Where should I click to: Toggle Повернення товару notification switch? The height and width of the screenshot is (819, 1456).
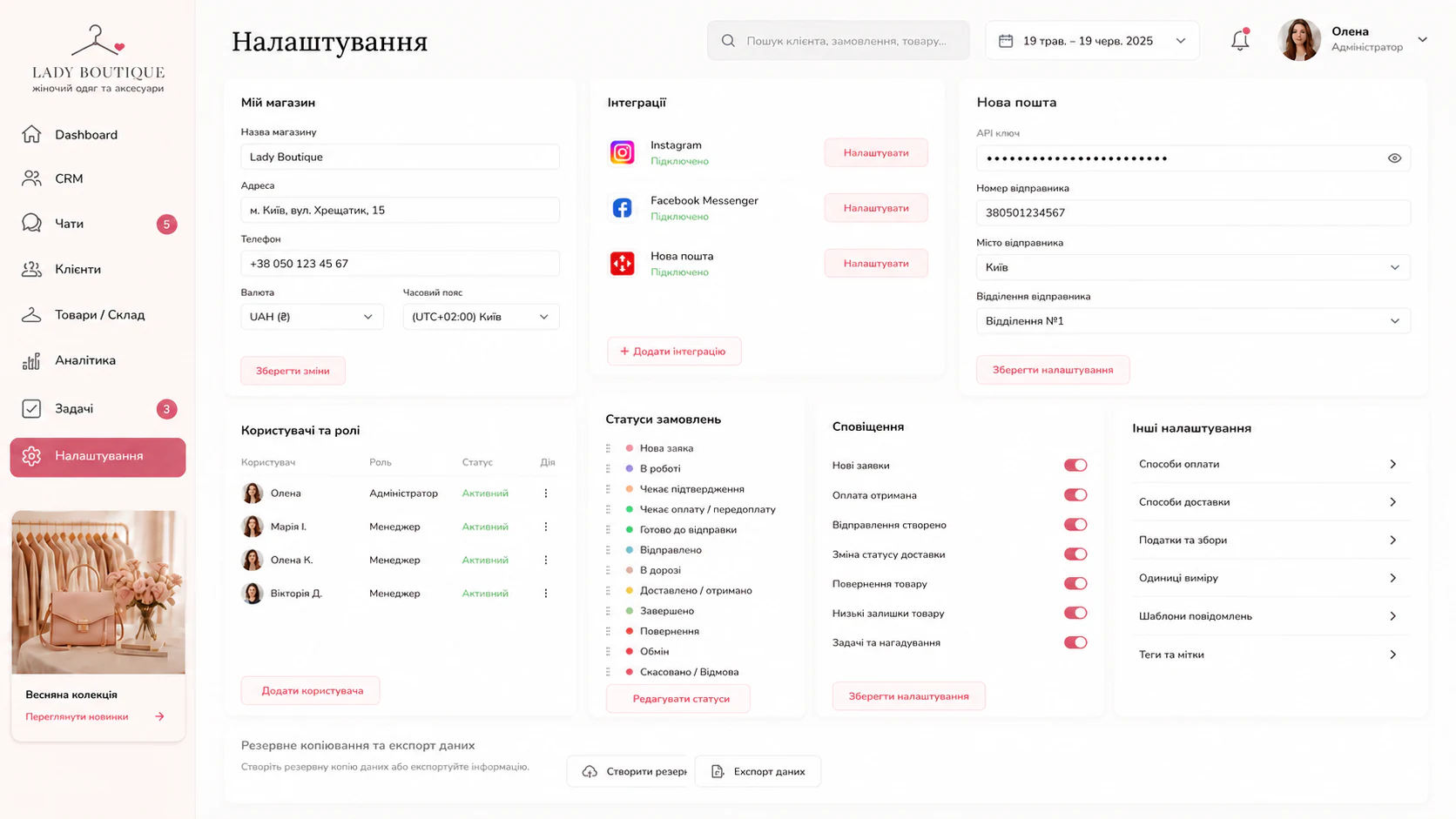tap(1075, 584)
